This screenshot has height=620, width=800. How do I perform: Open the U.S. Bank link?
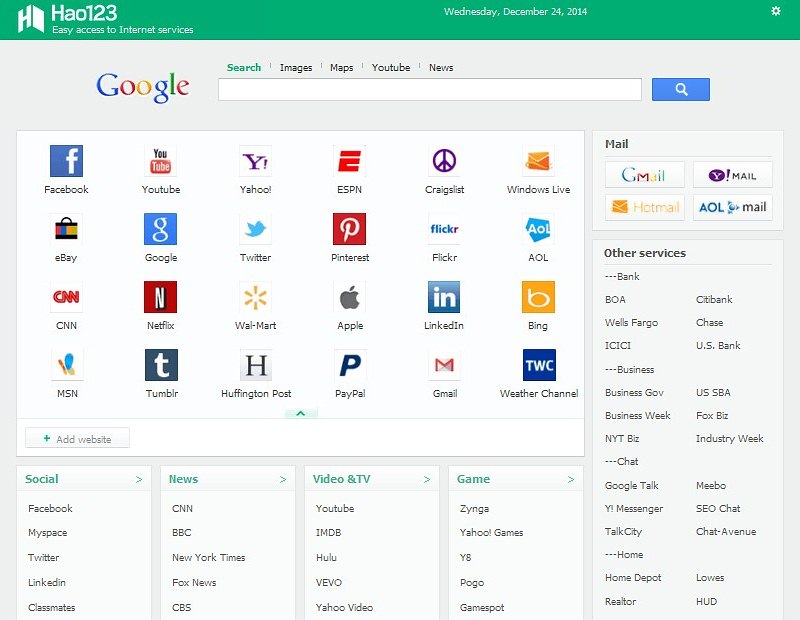tap(718, 345)
